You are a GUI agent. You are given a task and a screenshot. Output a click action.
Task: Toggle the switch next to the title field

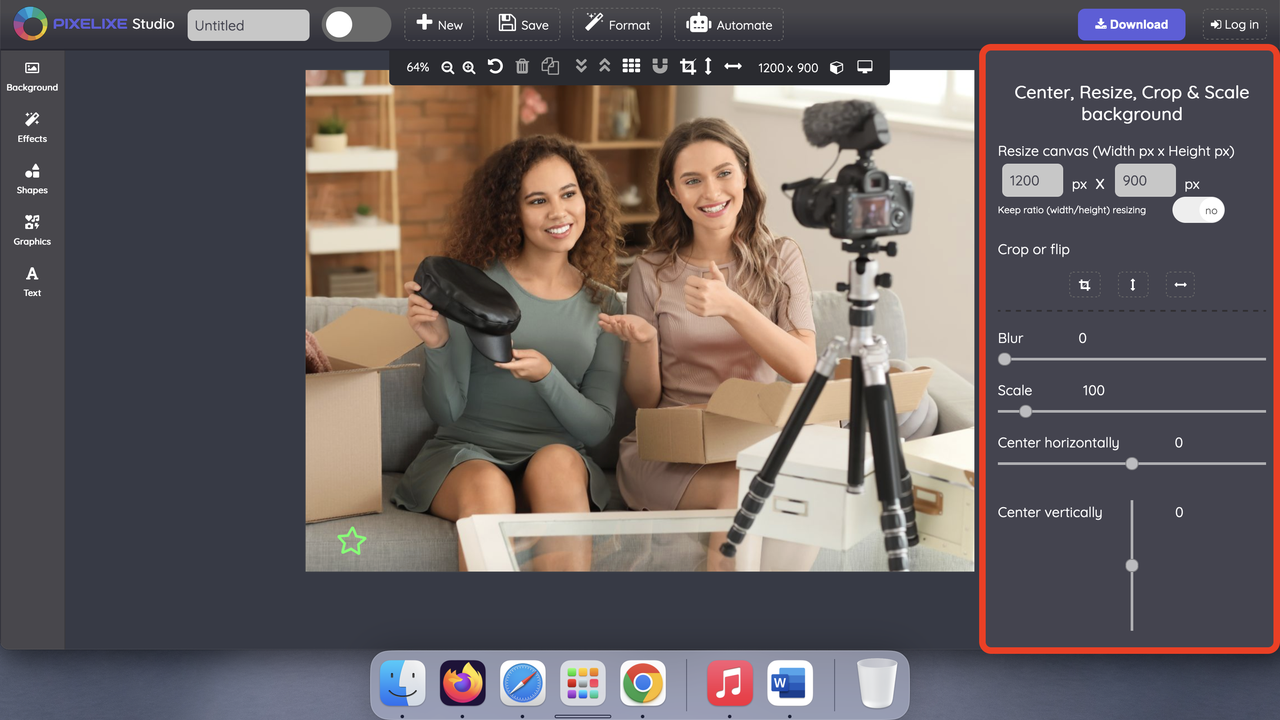click(356, 25)
